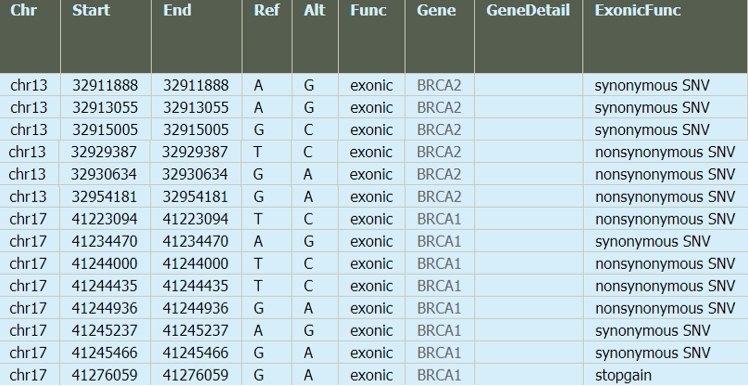The image size is (748, 386).
Task: Click nonsynonymous SNV in row 41244435
Action: (x=665, y=286)
